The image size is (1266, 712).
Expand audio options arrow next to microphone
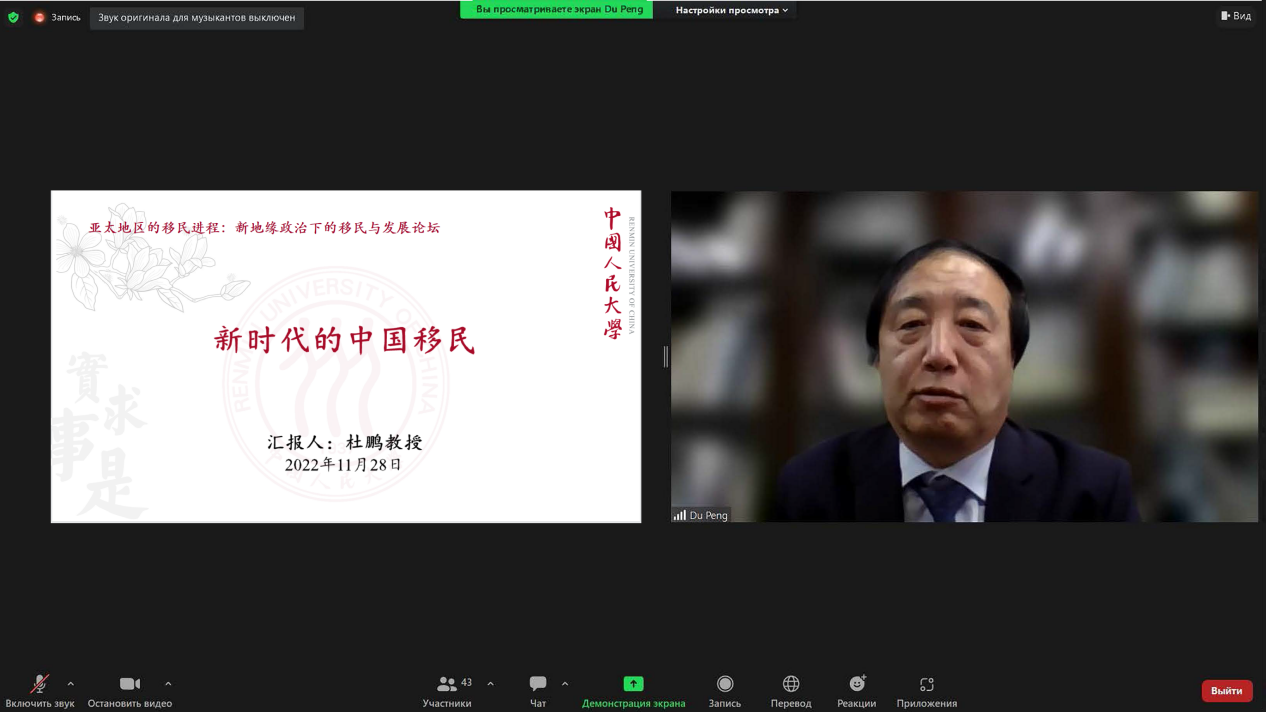point(71,684)
